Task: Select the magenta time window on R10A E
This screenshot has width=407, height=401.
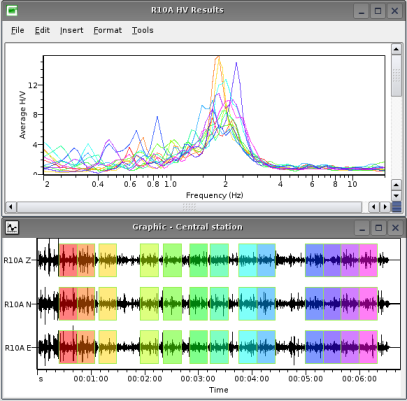Action: (x=368, y=347)
